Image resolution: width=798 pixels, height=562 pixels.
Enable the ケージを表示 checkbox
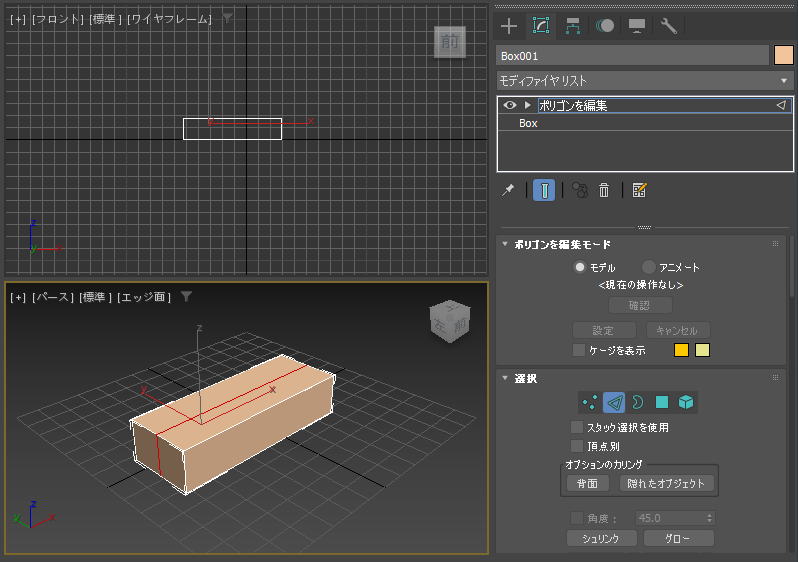click(x=579, y=350)
